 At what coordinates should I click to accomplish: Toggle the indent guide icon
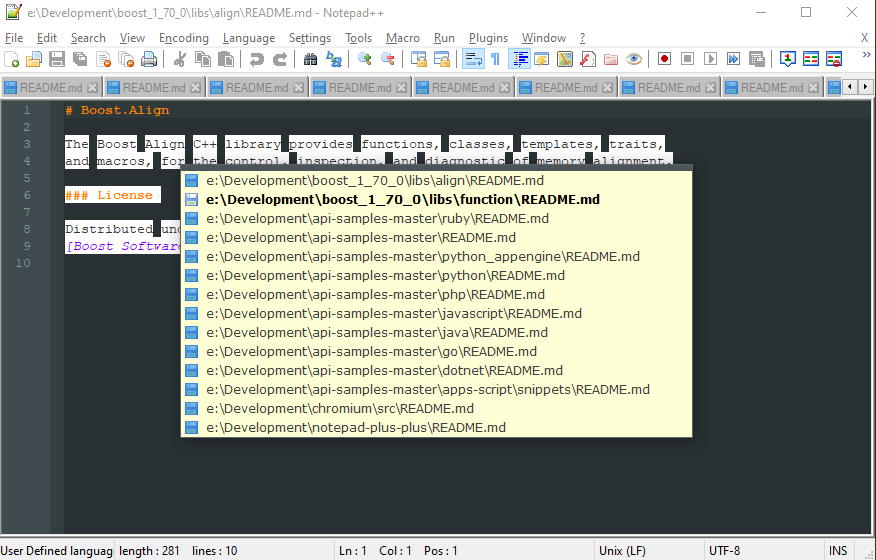coord(519,59)
